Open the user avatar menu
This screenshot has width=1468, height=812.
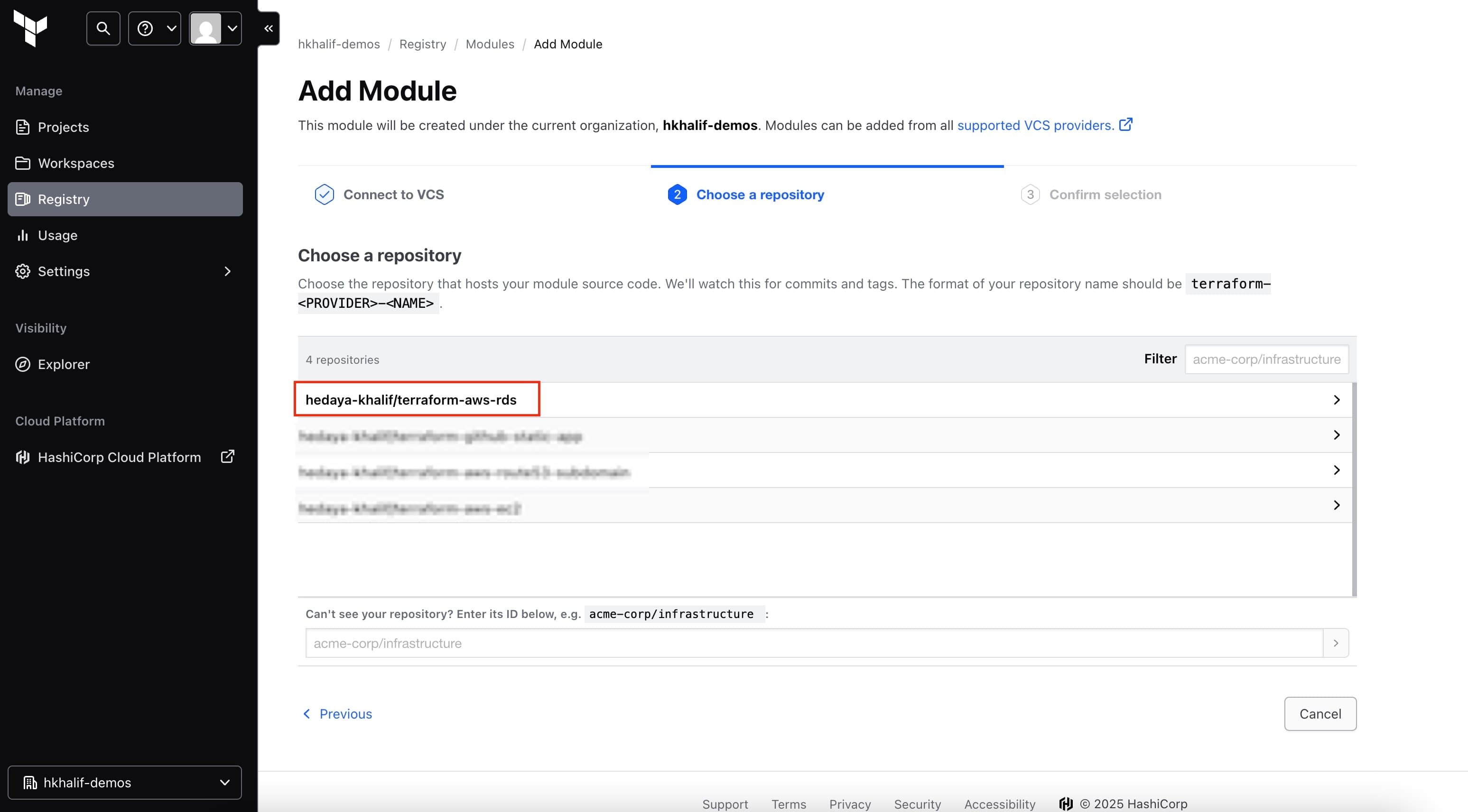215,28
